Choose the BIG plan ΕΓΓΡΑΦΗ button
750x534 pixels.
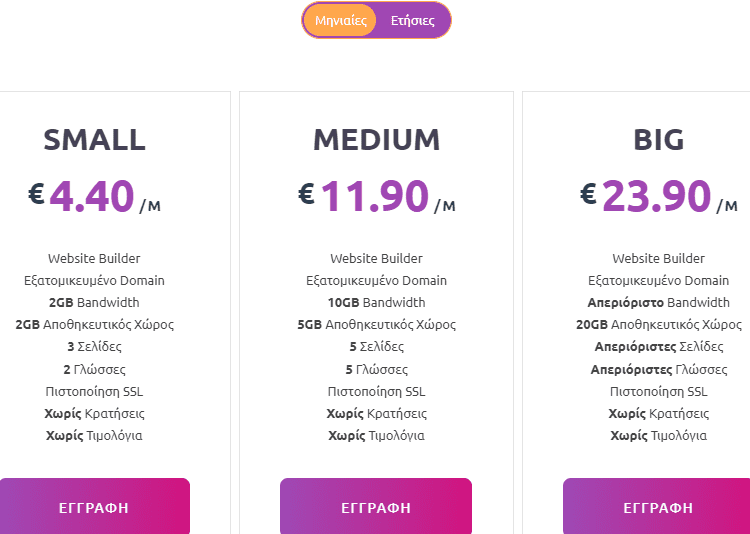pos(658,507)
